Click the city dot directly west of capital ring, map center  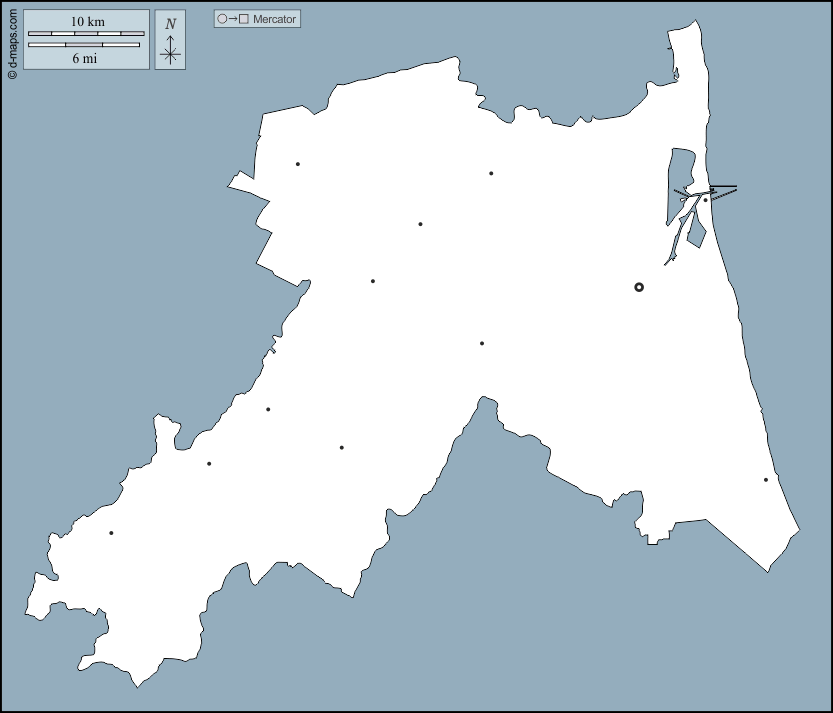pyautogui.click(x=482, y=343)
